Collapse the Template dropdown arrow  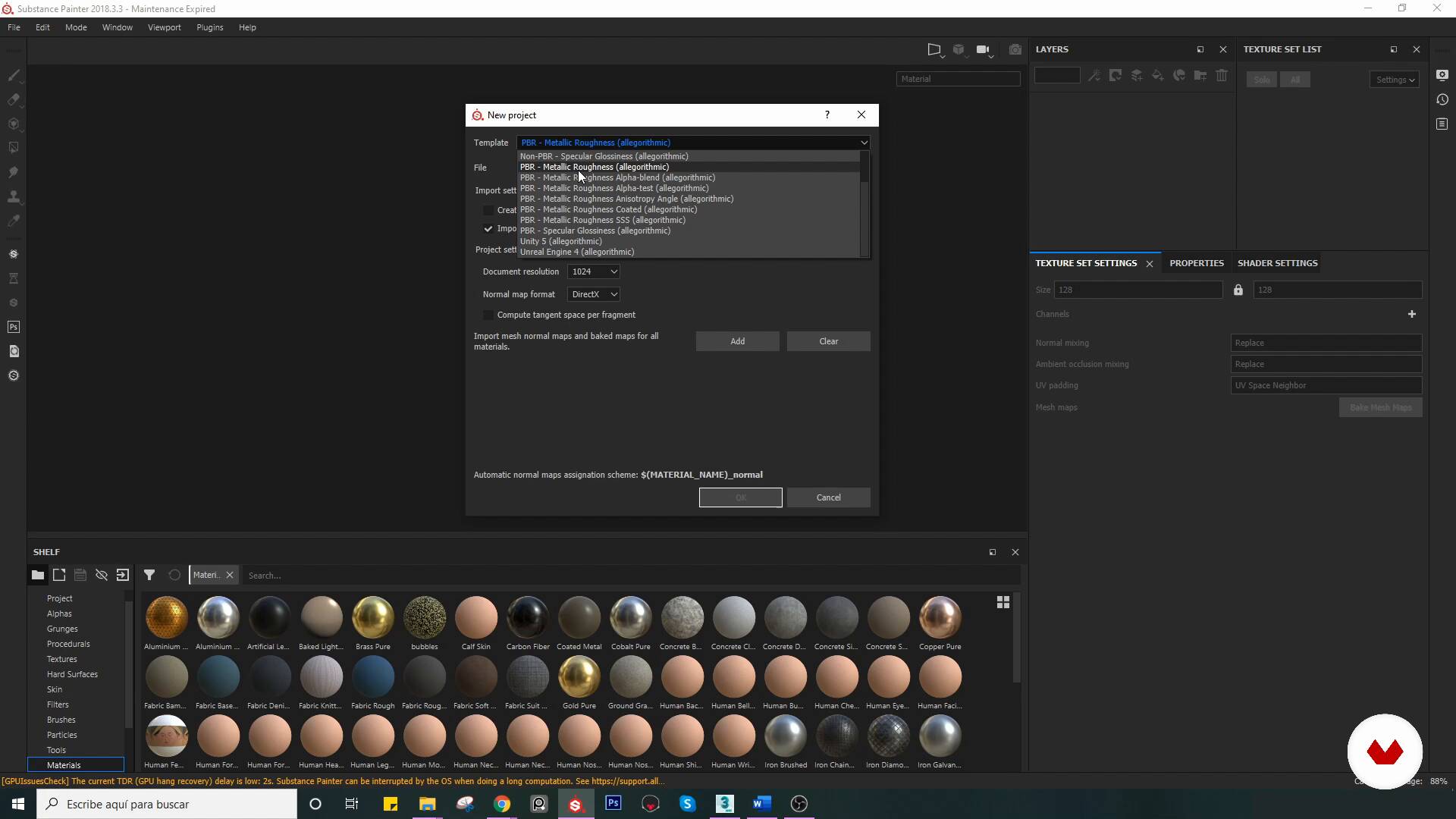tap(863, 143)
